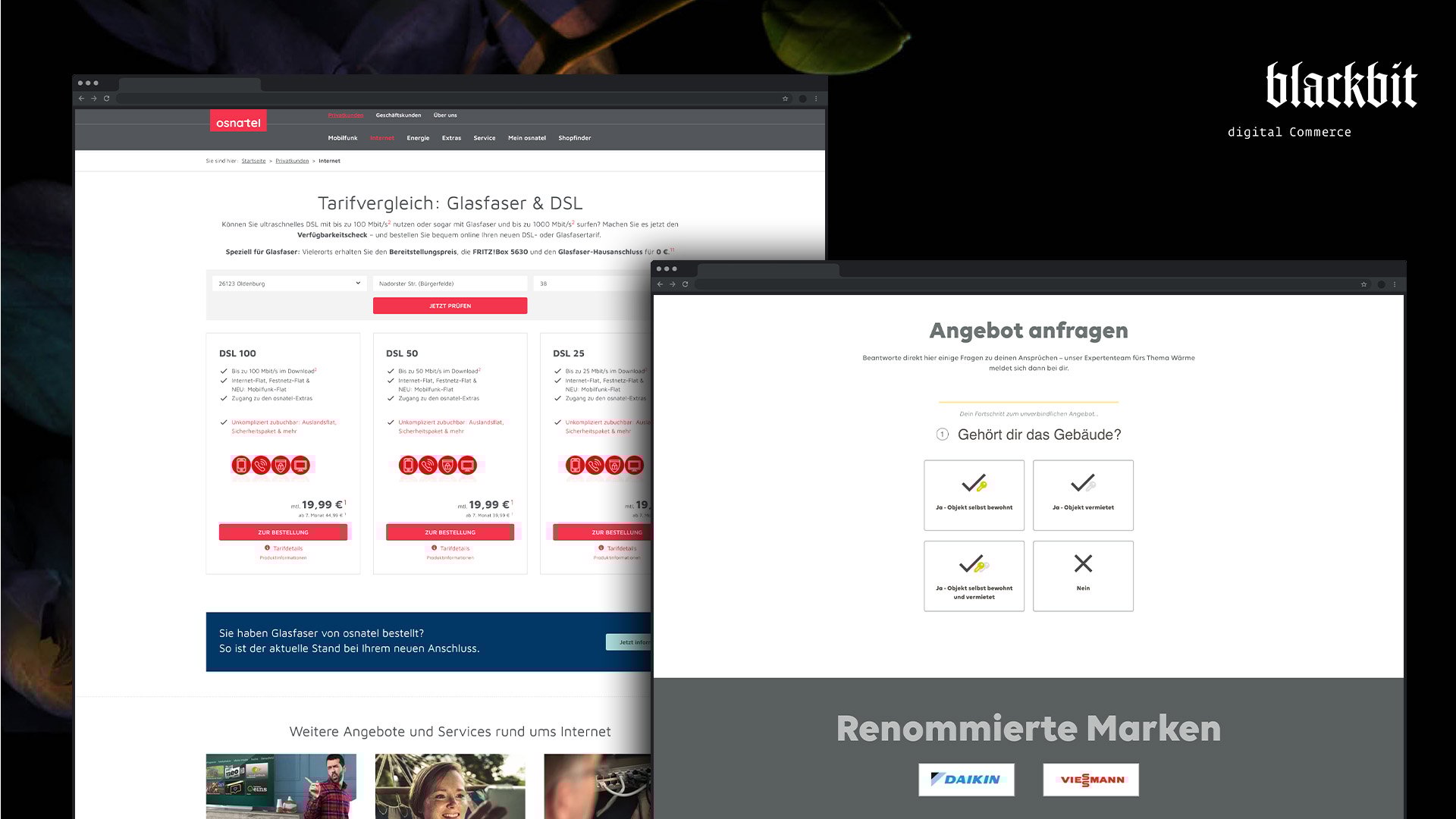Click the 'Nadorster Str.' street input field
This screenshot has width=1456, height=819.
click(450, 283)
